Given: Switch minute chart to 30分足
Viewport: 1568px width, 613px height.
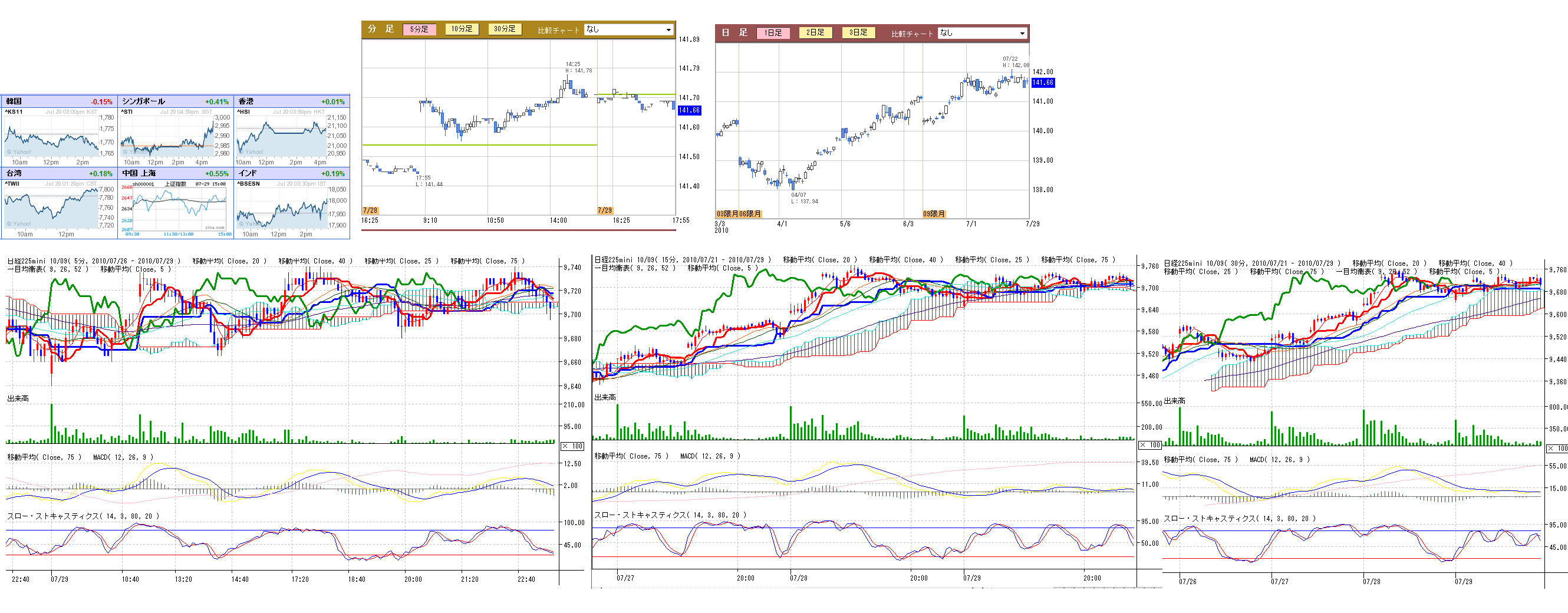Looking at the screenshot, I should click(504, 29).
